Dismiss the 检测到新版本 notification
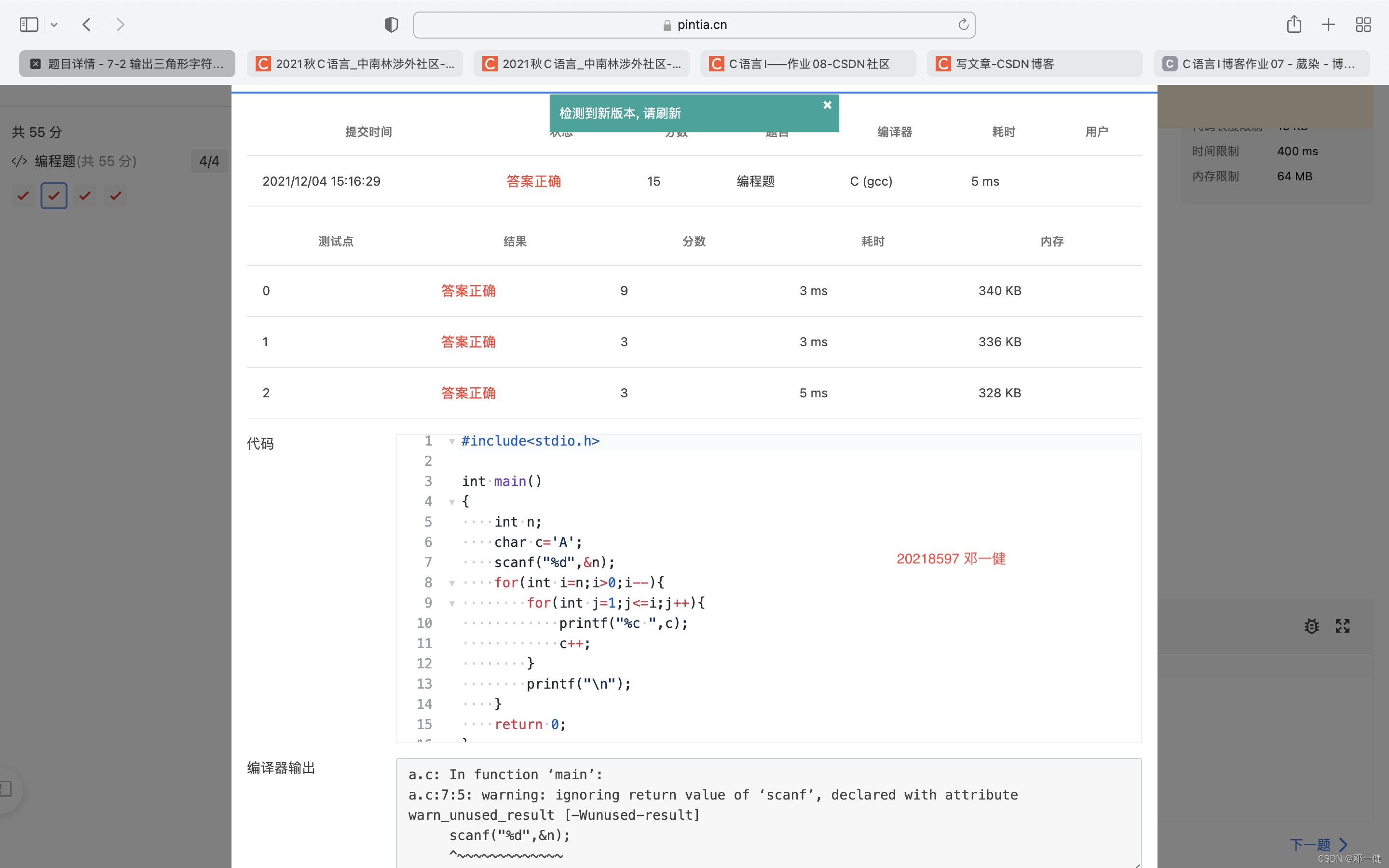 [827, 105]
